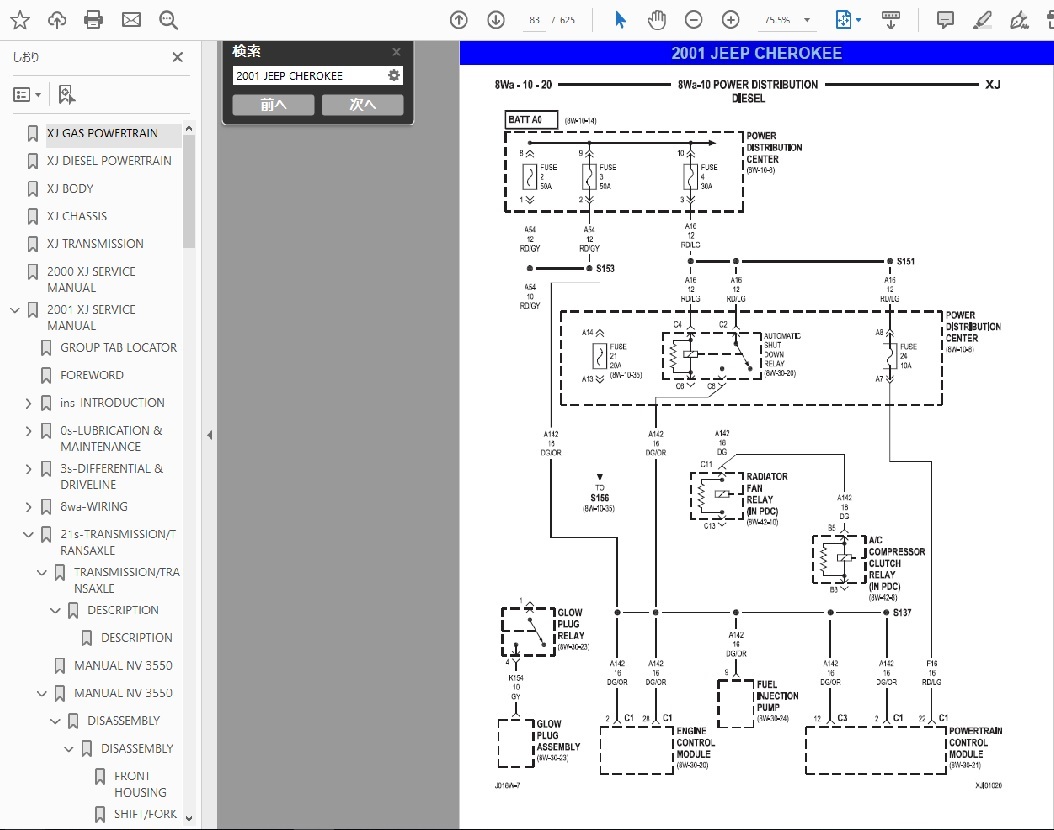Click the sign document pen icon

tap(1019, 20)
